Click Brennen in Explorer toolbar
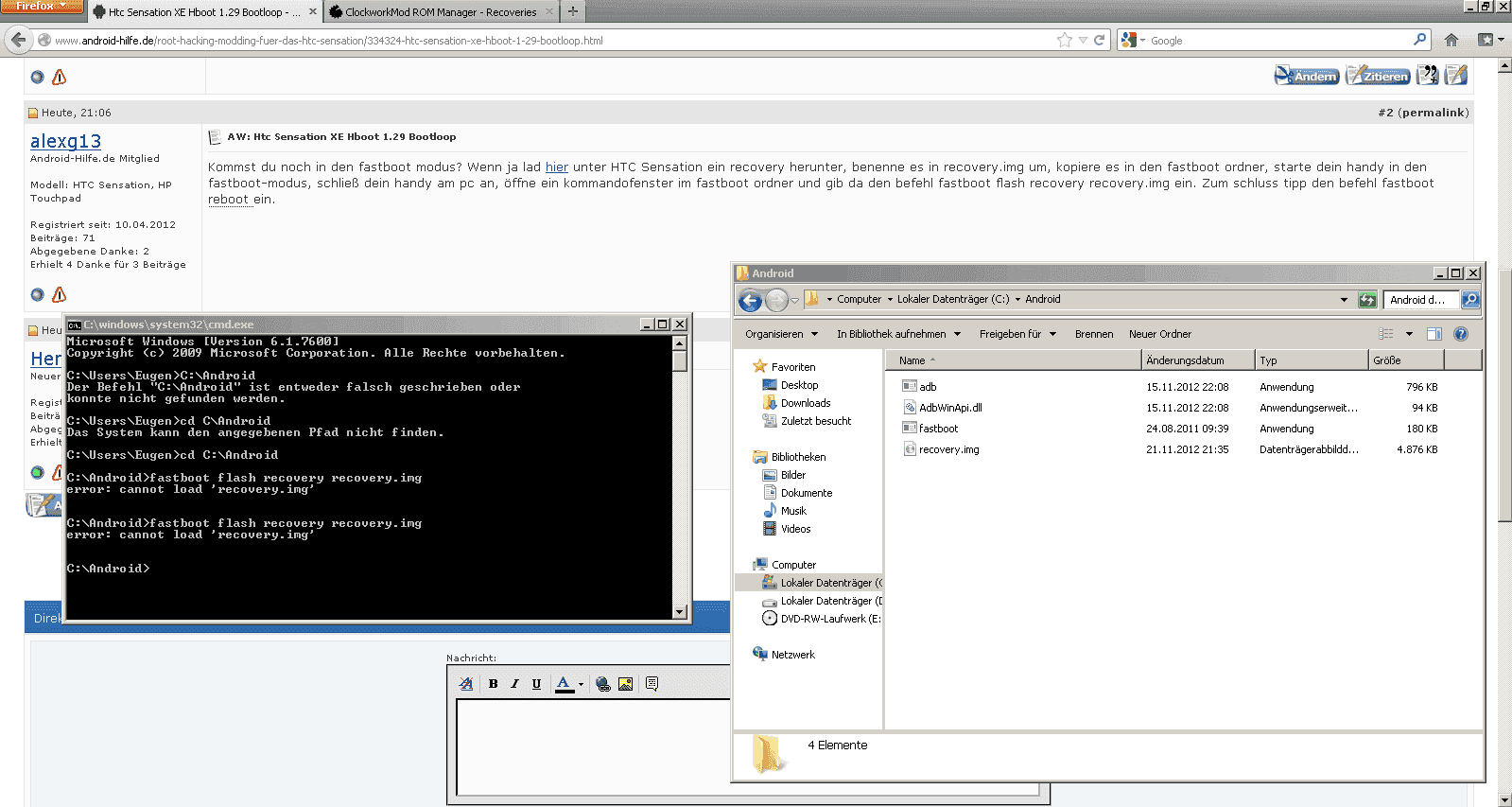 point(1094,334)
